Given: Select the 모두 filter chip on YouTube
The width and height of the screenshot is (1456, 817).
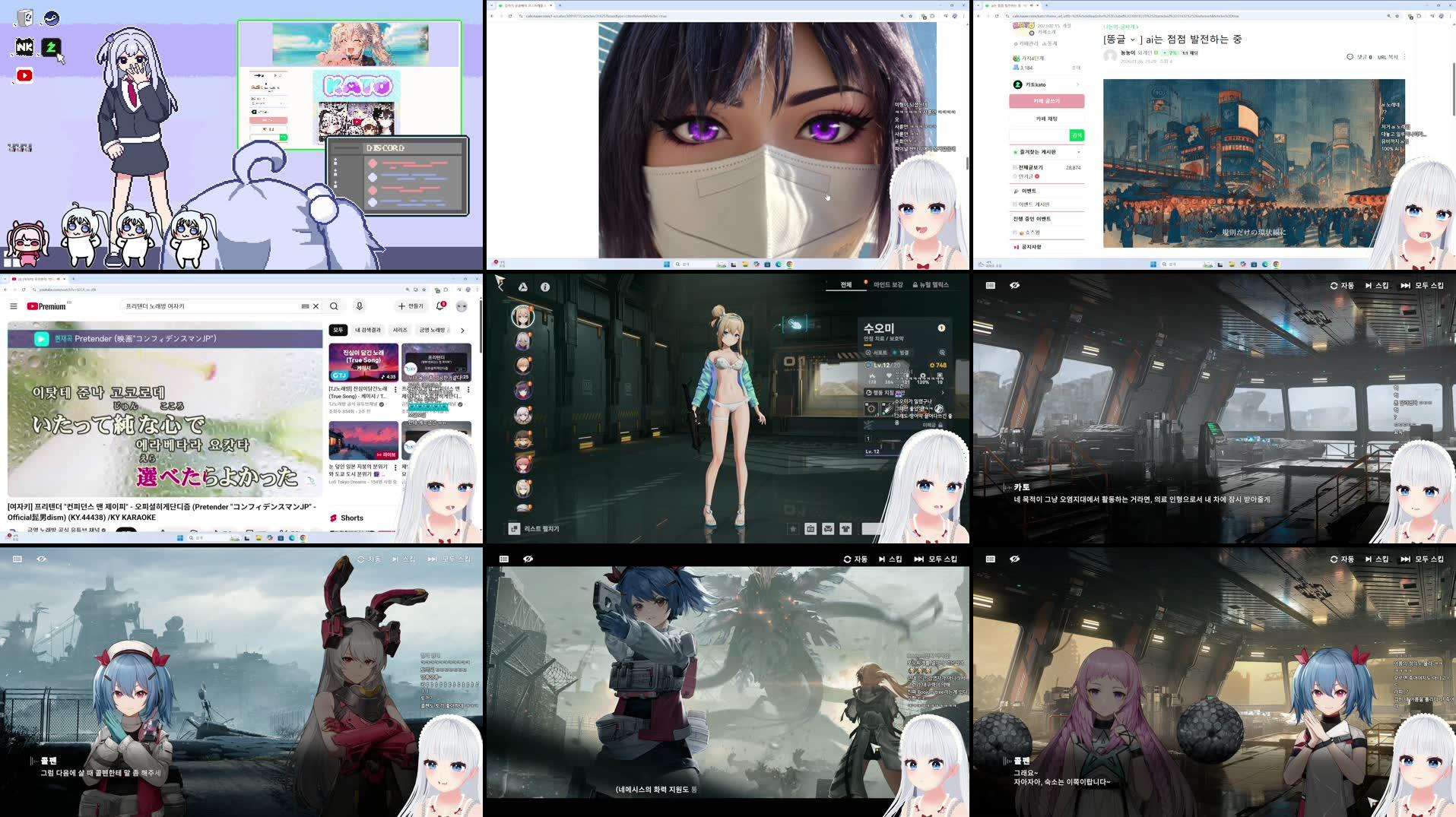Looking at the screenshot, I should pyautogui.click(x=337, y=330).
